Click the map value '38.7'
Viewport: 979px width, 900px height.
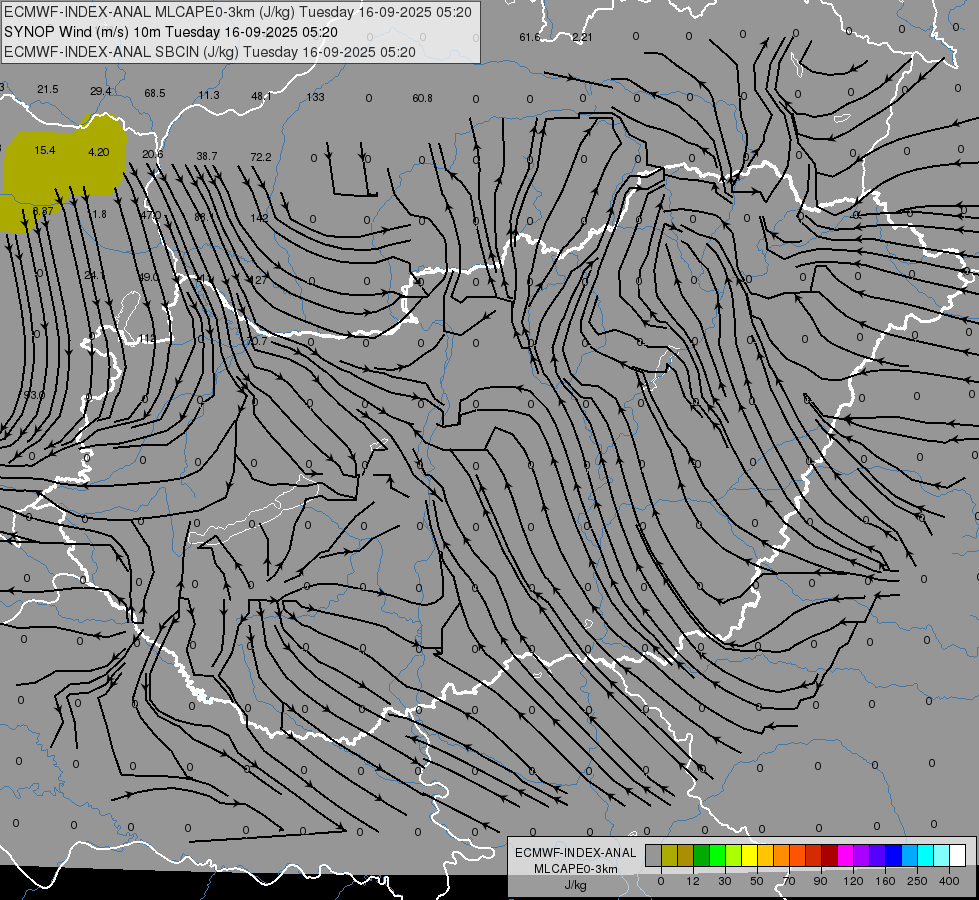(207, 156)
